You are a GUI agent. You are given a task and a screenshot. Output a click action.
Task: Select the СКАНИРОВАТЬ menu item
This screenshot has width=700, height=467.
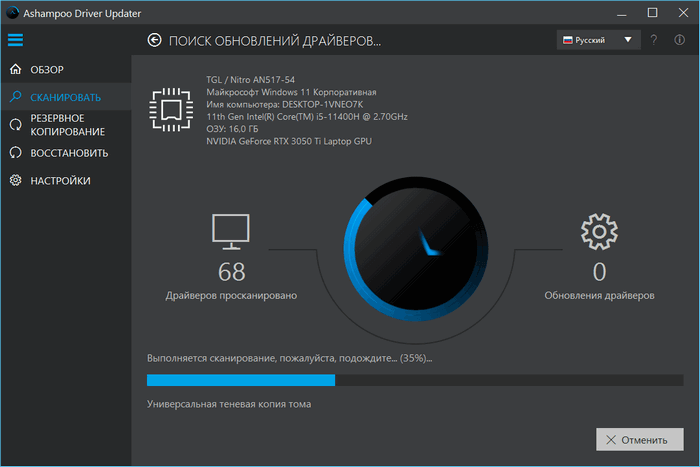66,97
